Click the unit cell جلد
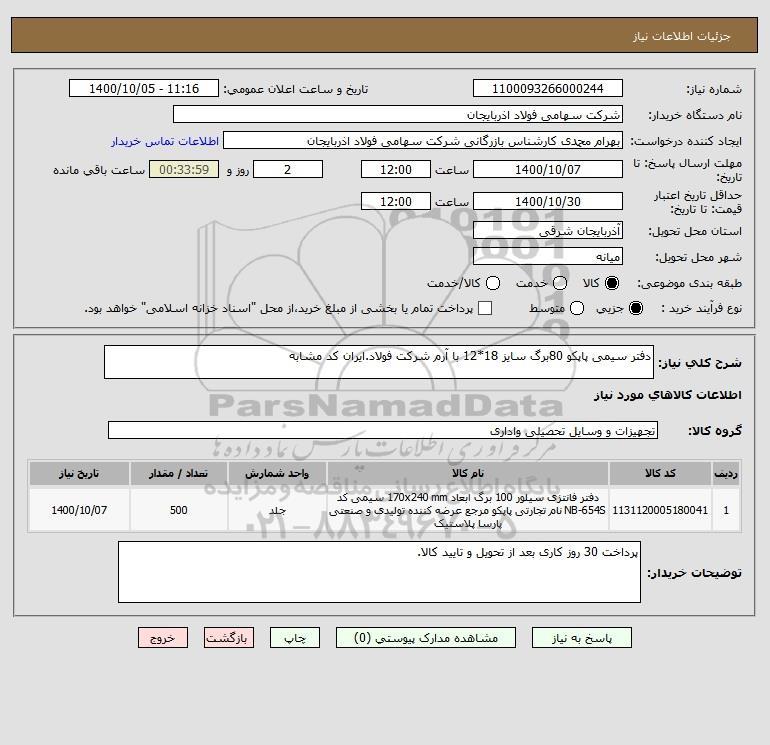770x745 pixels. coord(277,510)
